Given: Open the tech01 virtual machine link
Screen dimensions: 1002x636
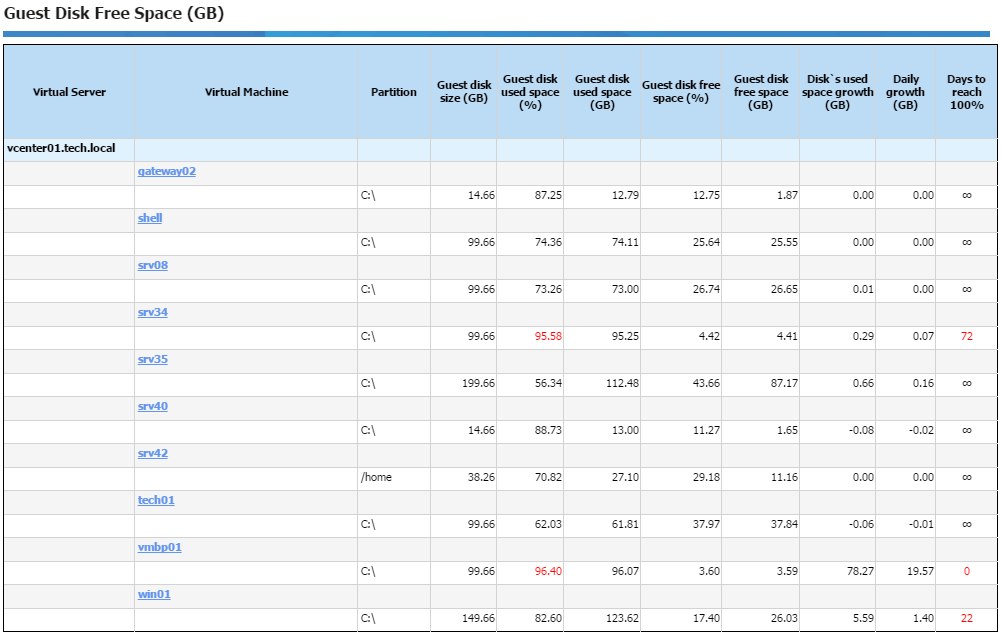Looking at the screenshot, I should coord(156,500).
